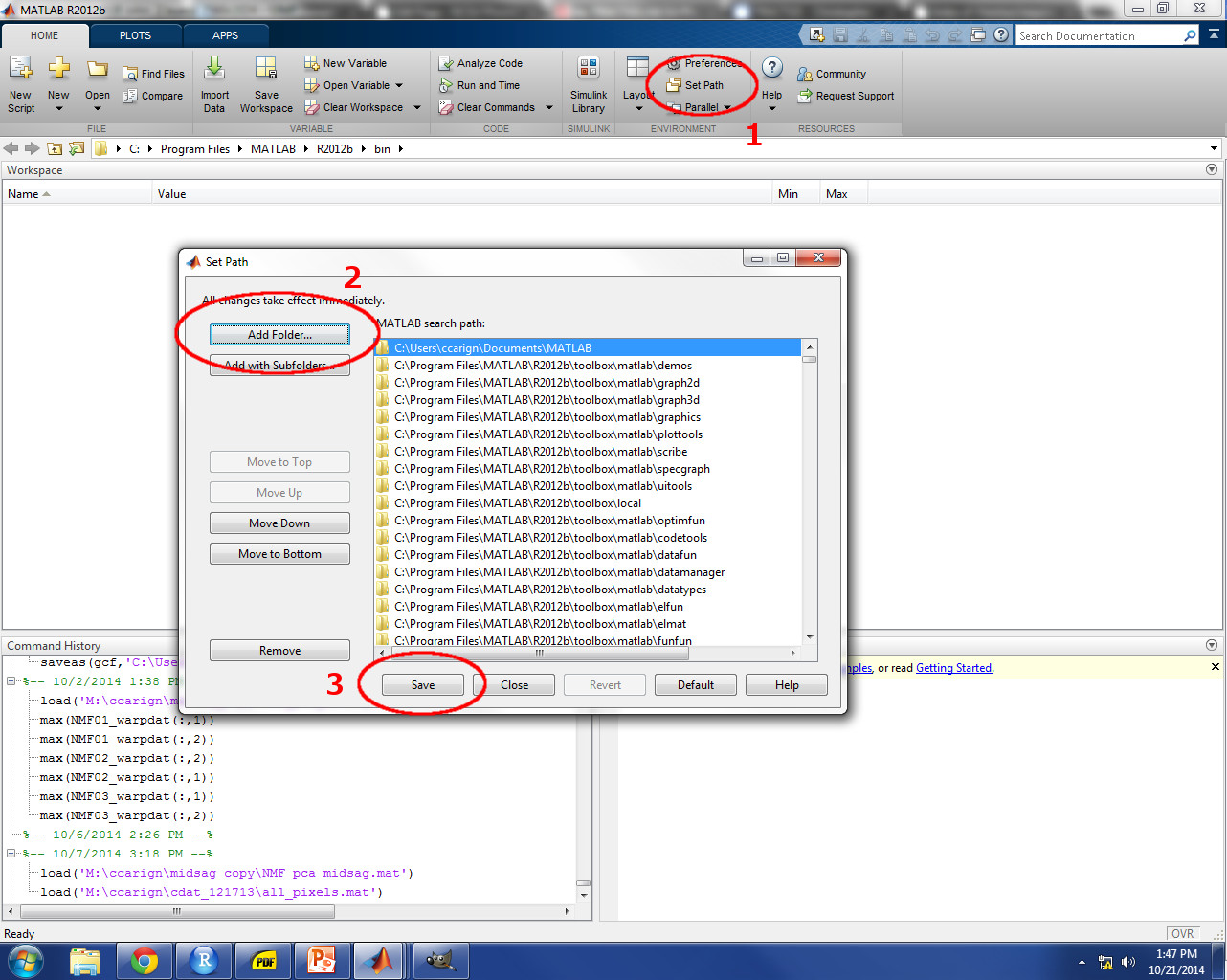Screen dimensions: 1227x980
Task: Click the Move Down button
Action: (279, 523)
